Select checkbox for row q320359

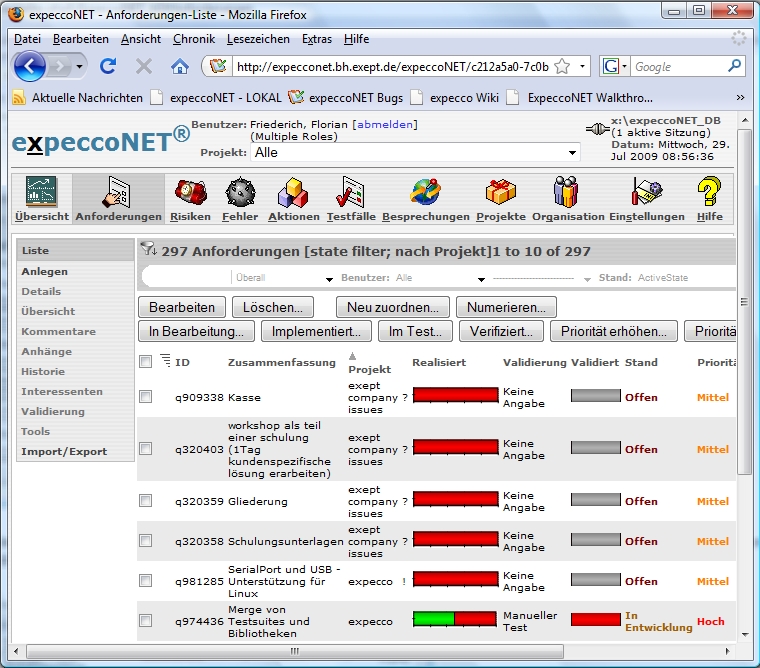click(x=146, y=501)
